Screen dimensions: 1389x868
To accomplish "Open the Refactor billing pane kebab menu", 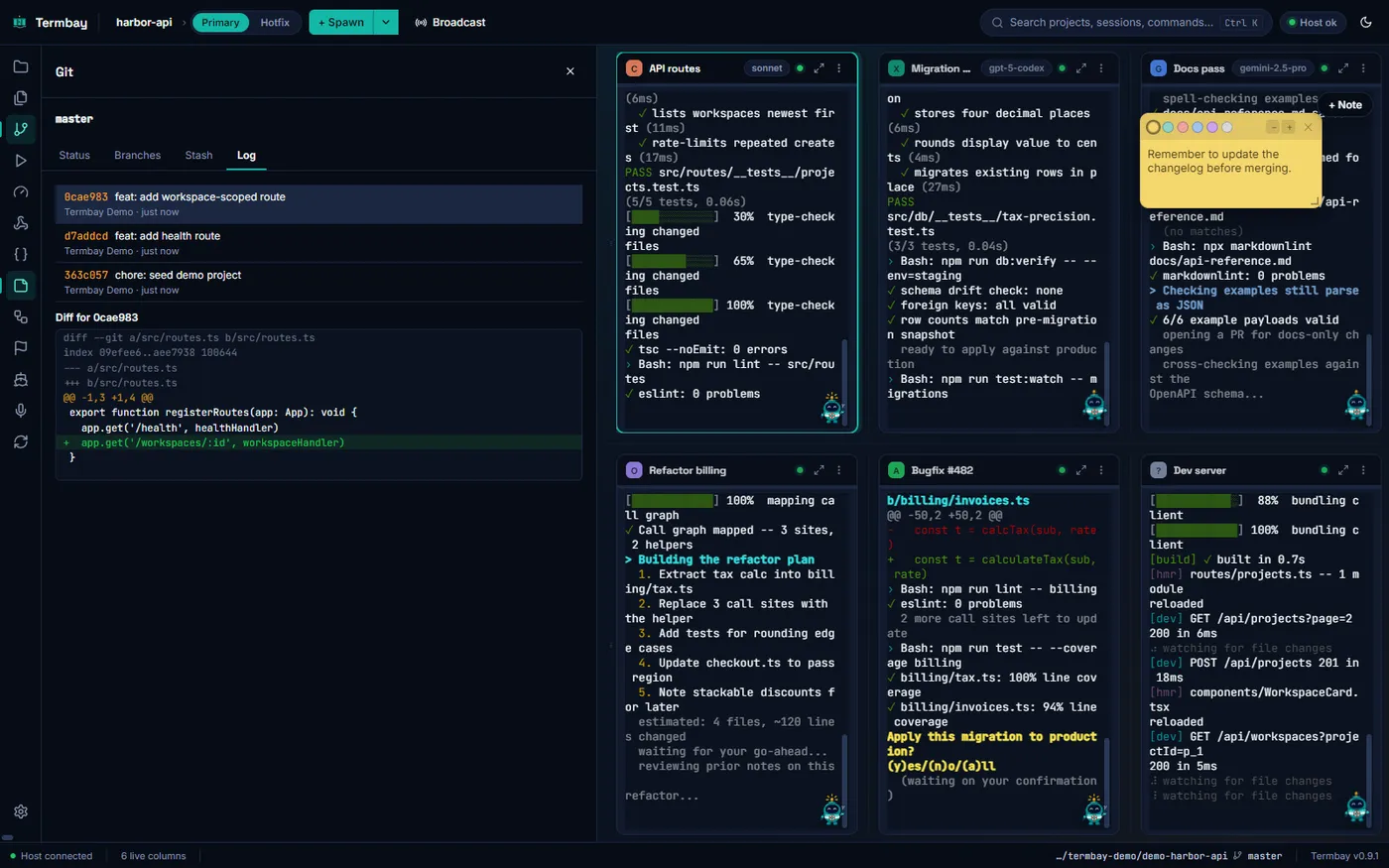I will pyautogui.click(x=838, y=470).
